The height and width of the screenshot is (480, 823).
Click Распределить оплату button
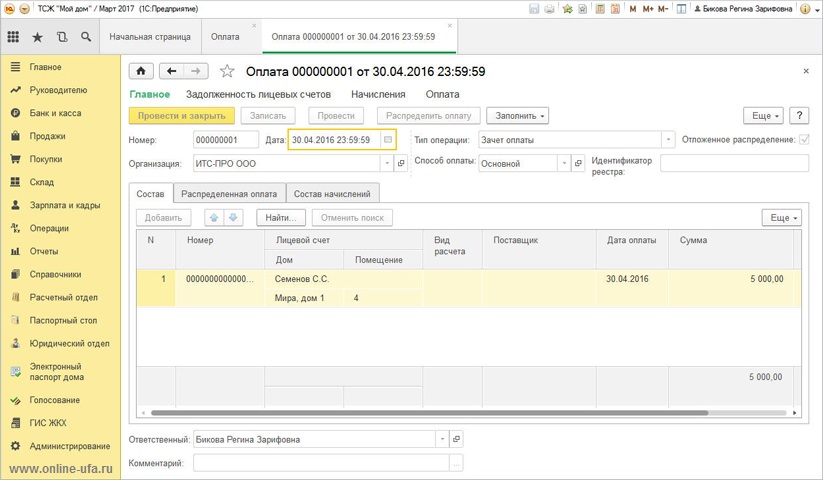(428, 116)
